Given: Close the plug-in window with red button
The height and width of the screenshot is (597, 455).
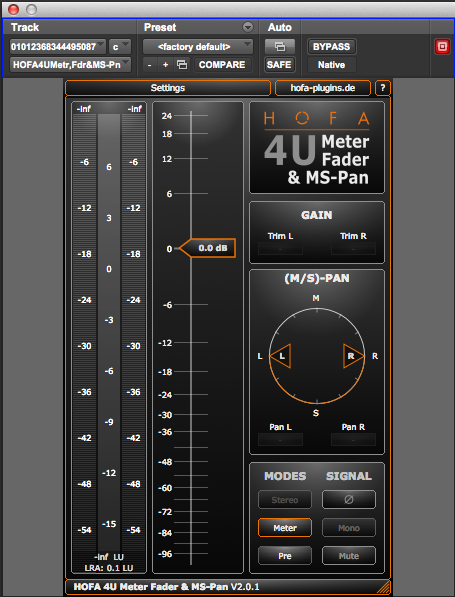Looking at the screenshot, I should 13,9.
